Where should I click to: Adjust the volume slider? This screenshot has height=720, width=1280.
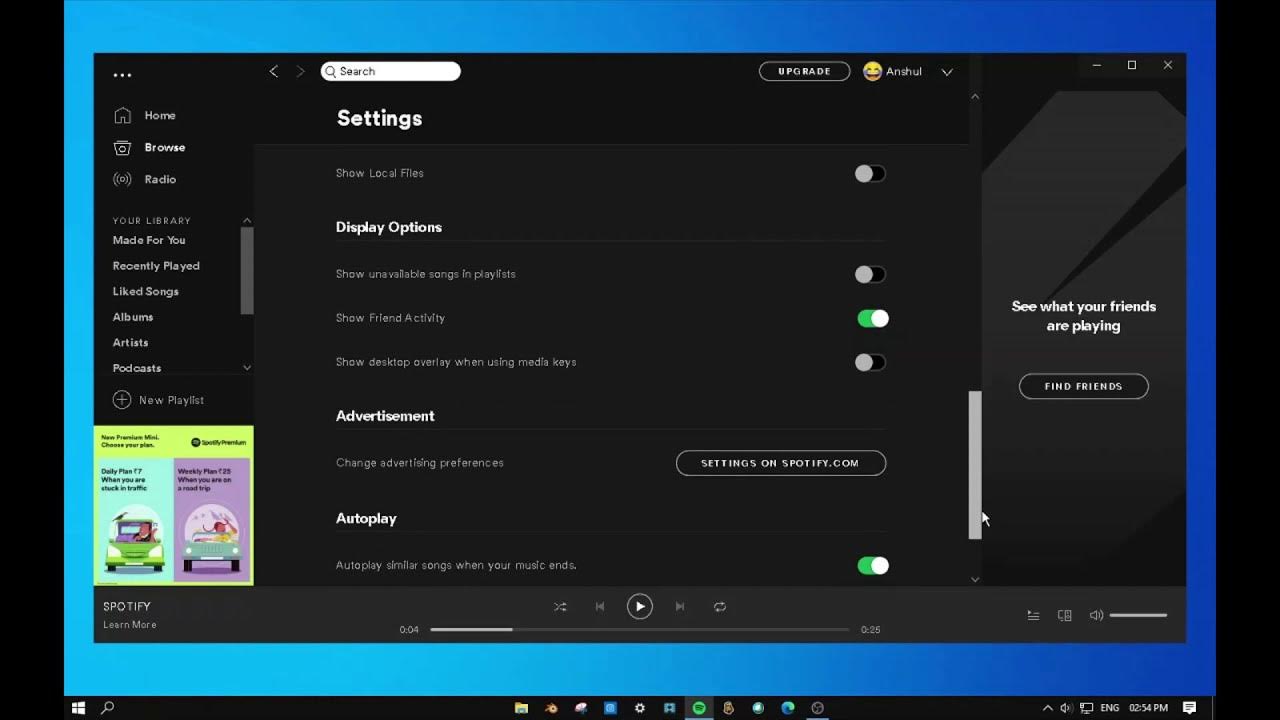[1138, 616]
